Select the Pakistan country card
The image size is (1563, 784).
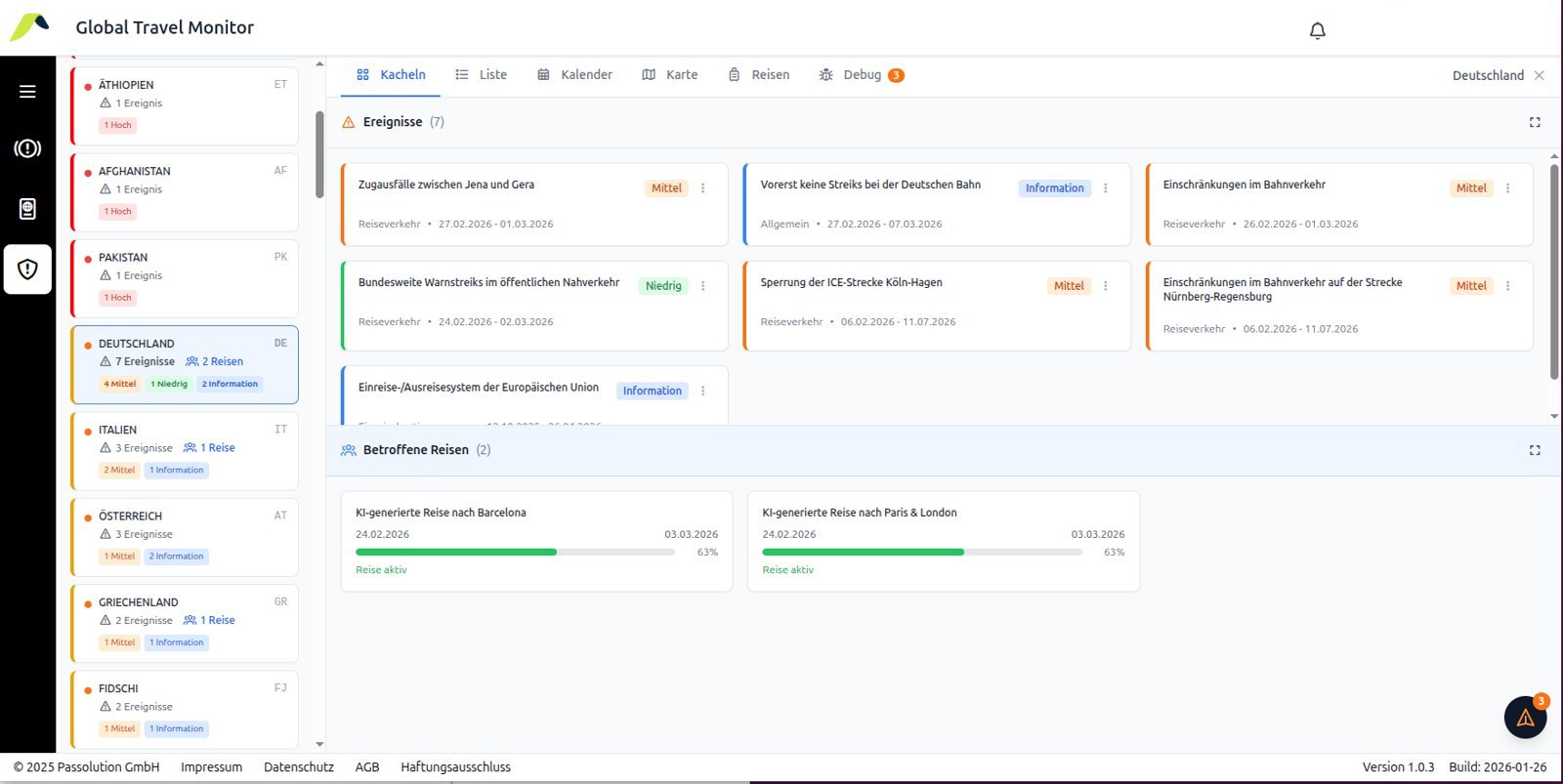coord(185,278)
